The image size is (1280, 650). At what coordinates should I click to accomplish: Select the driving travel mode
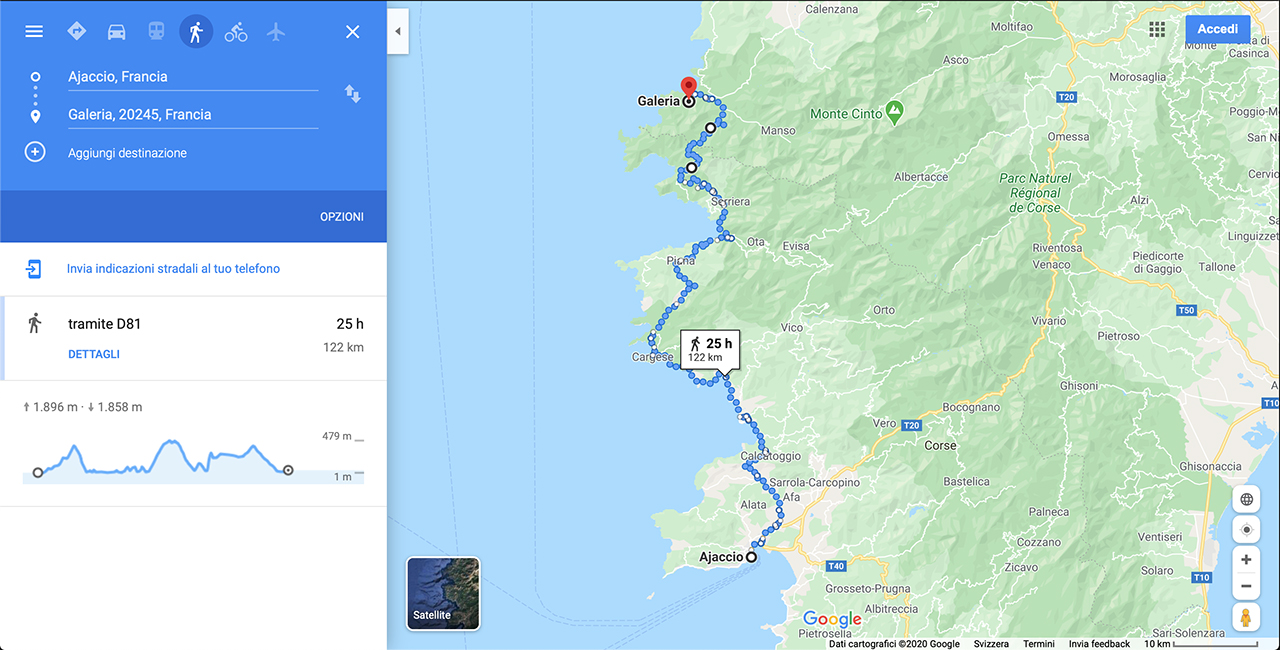[x=116, y=31]
